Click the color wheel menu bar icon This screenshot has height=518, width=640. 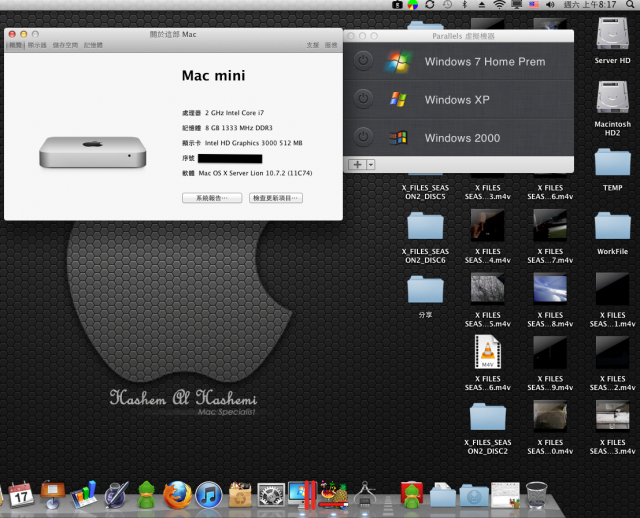click(x=413, y=4)
